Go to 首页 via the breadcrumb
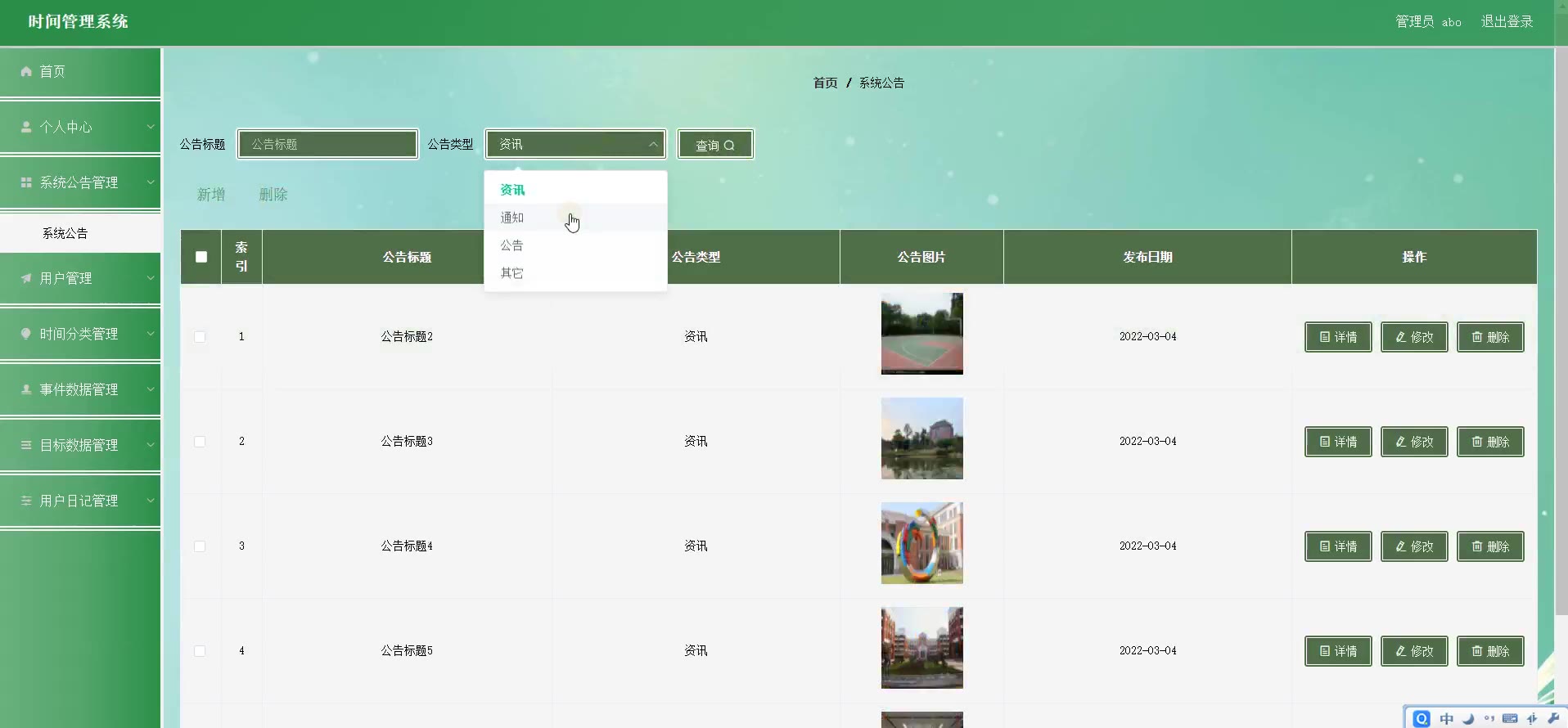 [x=825, y=83]
